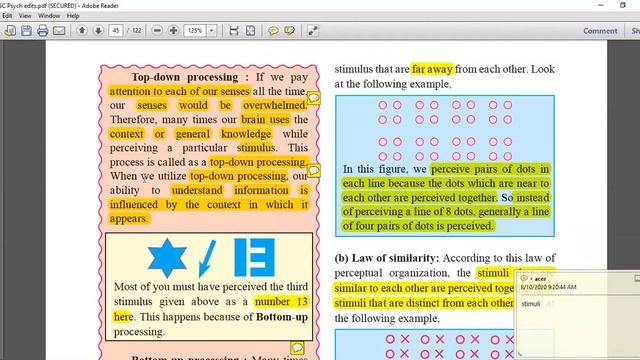Open sticky note beside 'top-down processing.'
640x360 pixels.
tap(313, 171)
